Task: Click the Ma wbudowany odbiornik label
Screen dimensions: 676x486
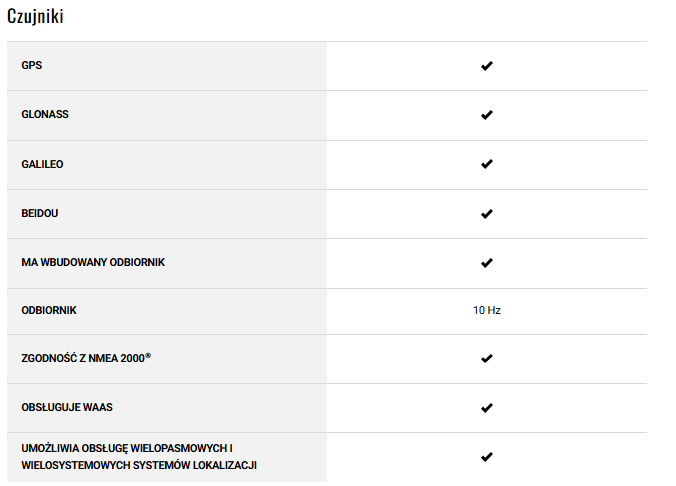Action: tap(93, 262)
